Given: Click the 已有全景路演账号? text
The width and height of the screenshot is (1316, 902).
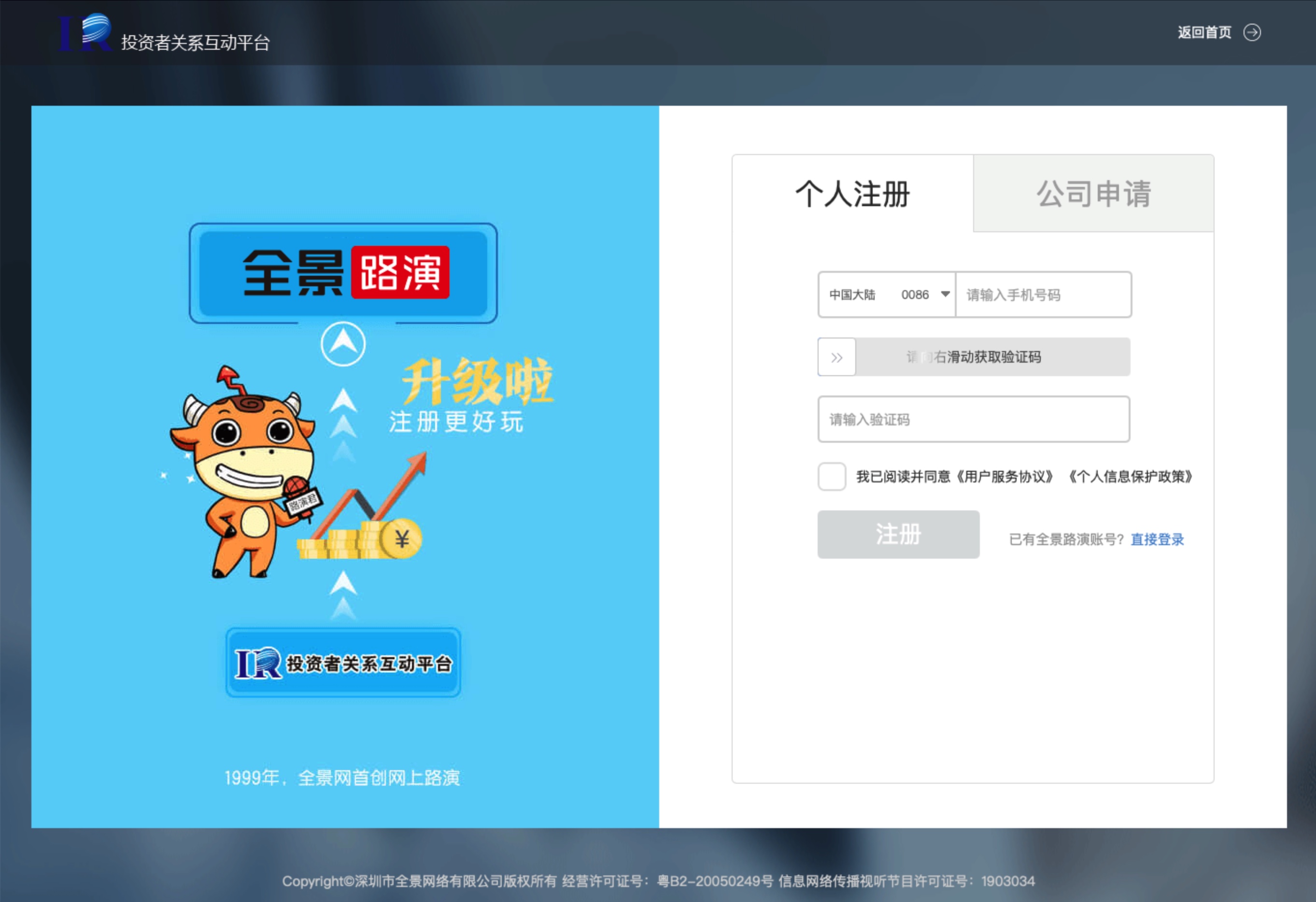Looking at the screenshot, I should [1066, 540].
